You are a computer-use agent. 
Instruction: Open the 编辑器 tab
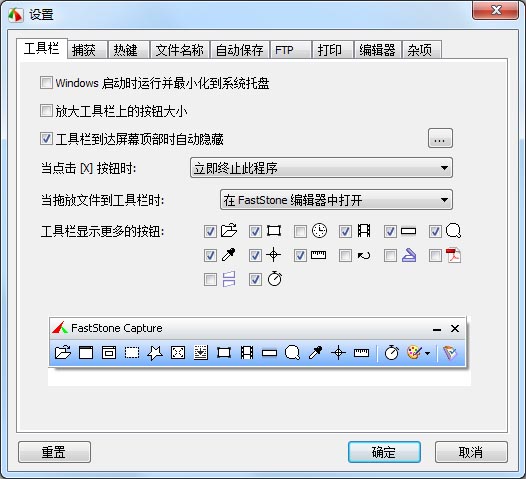[x=377, y=50]
